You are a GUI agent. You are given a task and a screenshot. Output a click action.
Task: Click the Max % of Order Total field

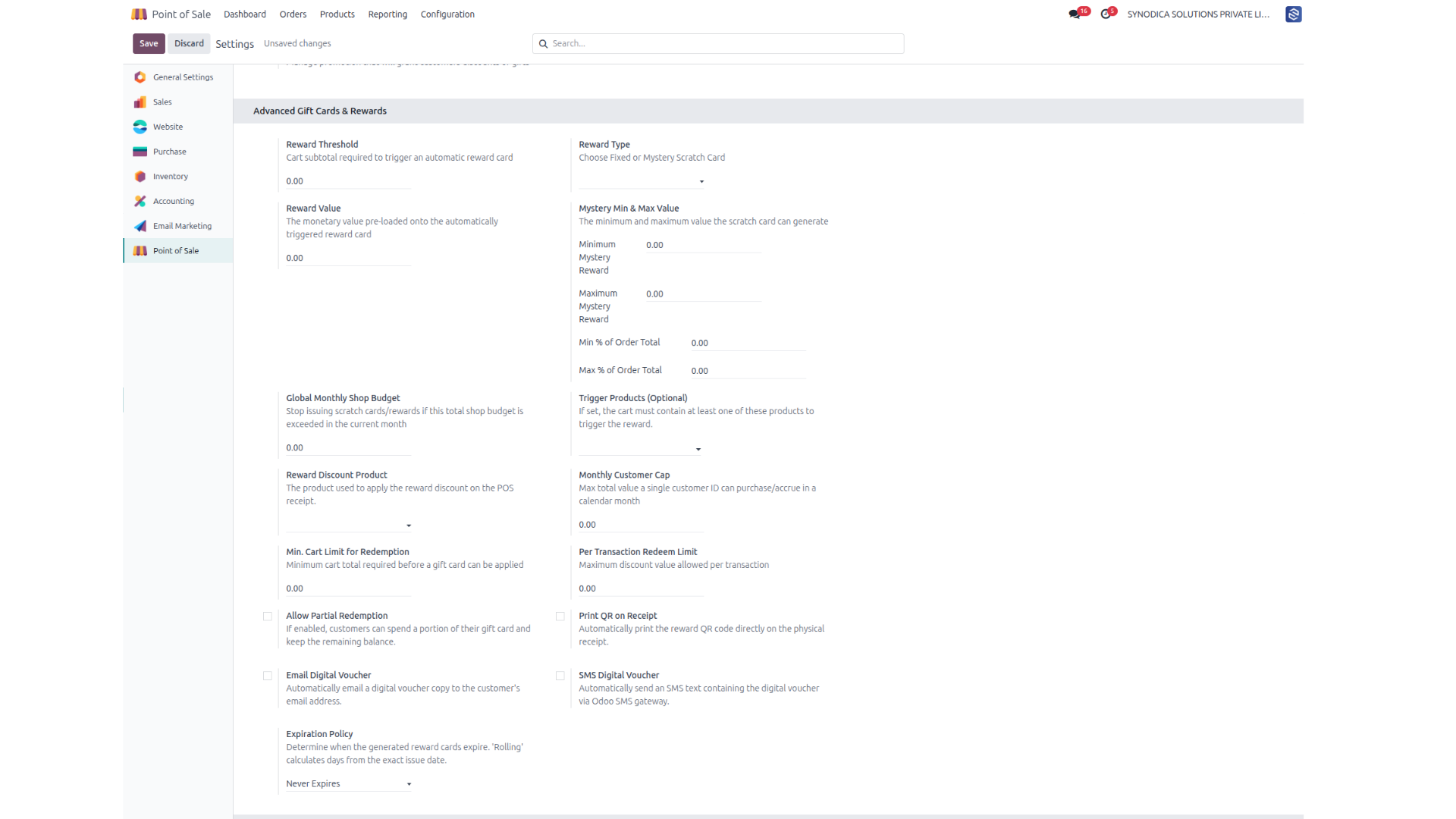coord(748,371)
